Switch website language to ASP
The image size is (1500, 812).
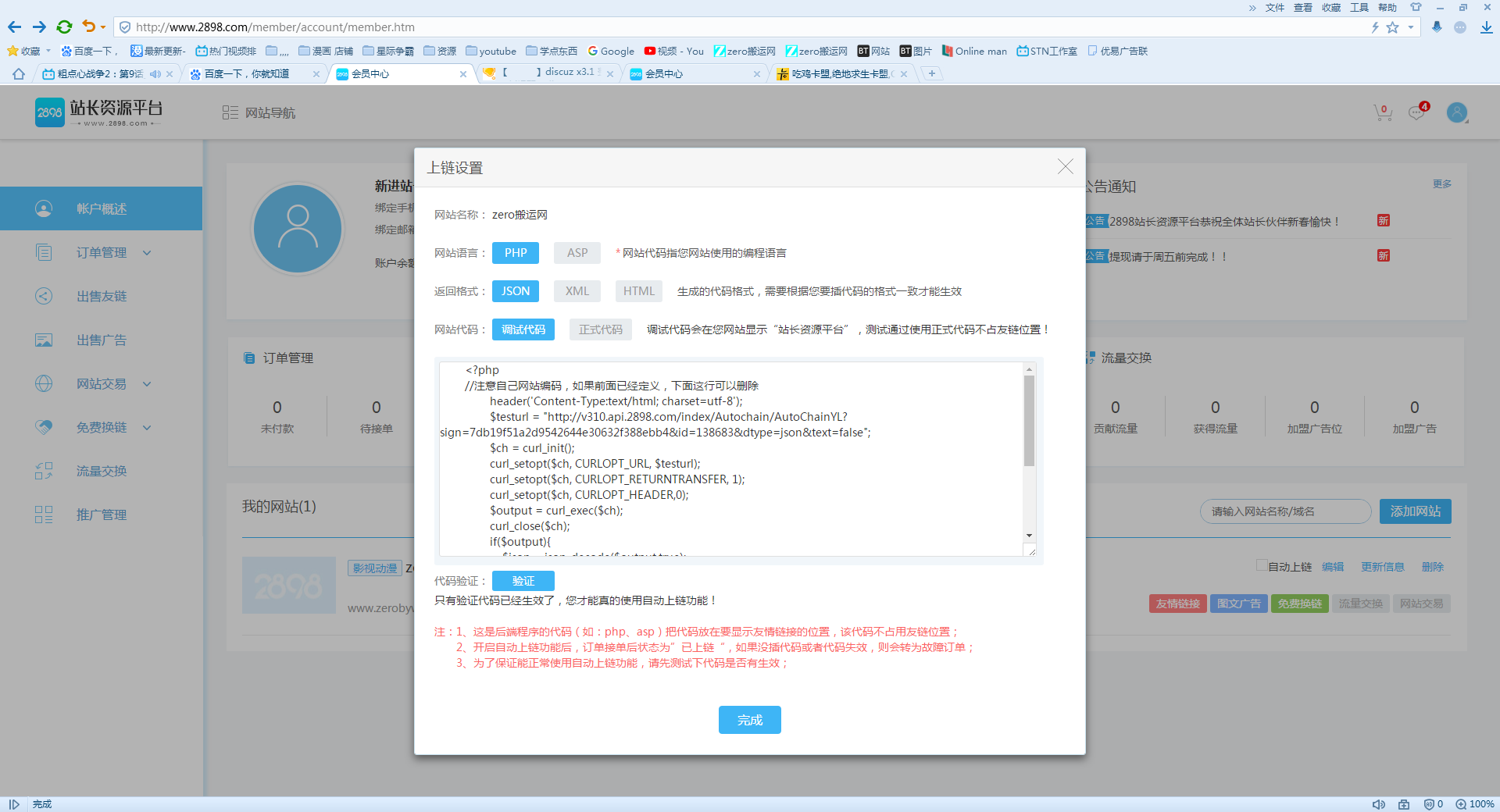577,252
